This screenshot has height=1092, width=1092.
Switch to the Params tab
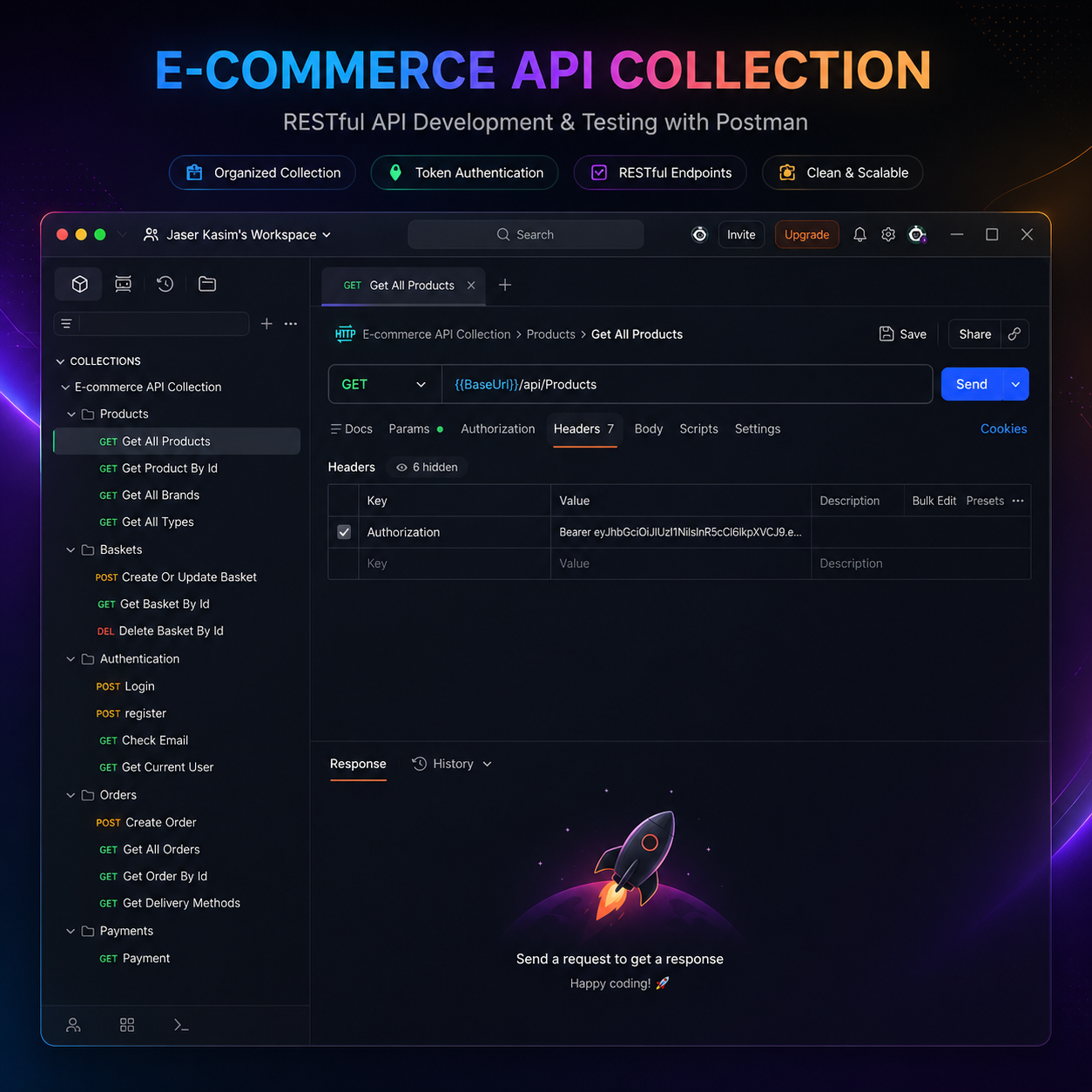point(415,429)
